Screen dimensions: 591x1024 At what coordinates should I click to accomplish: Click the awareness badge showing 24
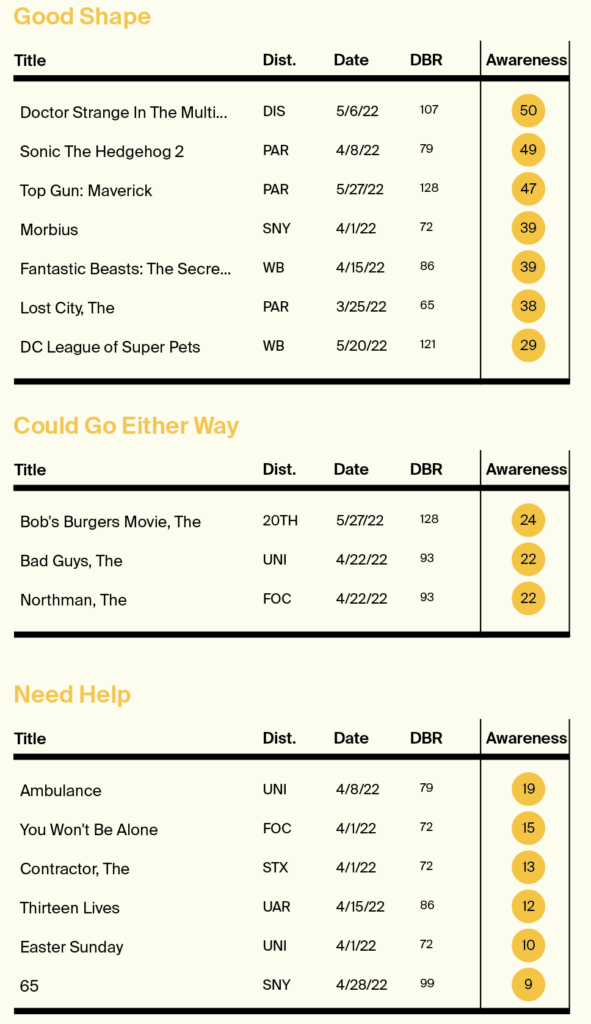(x=528, y=520)
